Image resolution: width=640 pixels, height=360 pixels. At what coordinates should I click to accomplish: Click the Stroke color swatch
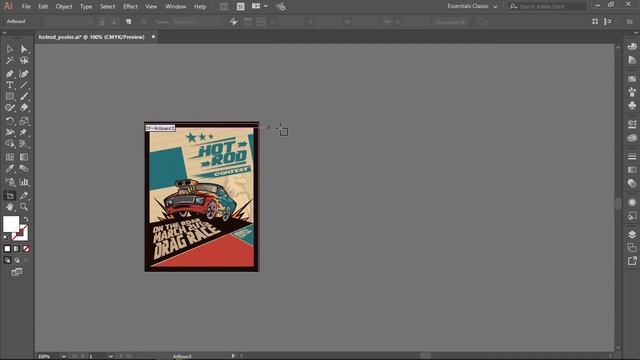(21, 233)
